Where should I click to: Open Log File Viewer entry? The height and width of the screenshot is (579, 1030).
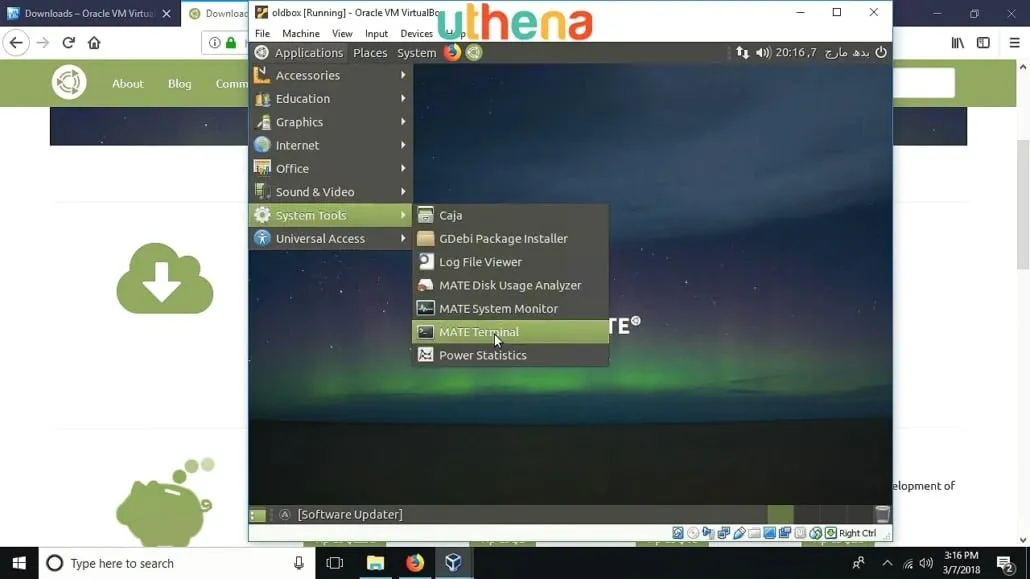[510, 262]
